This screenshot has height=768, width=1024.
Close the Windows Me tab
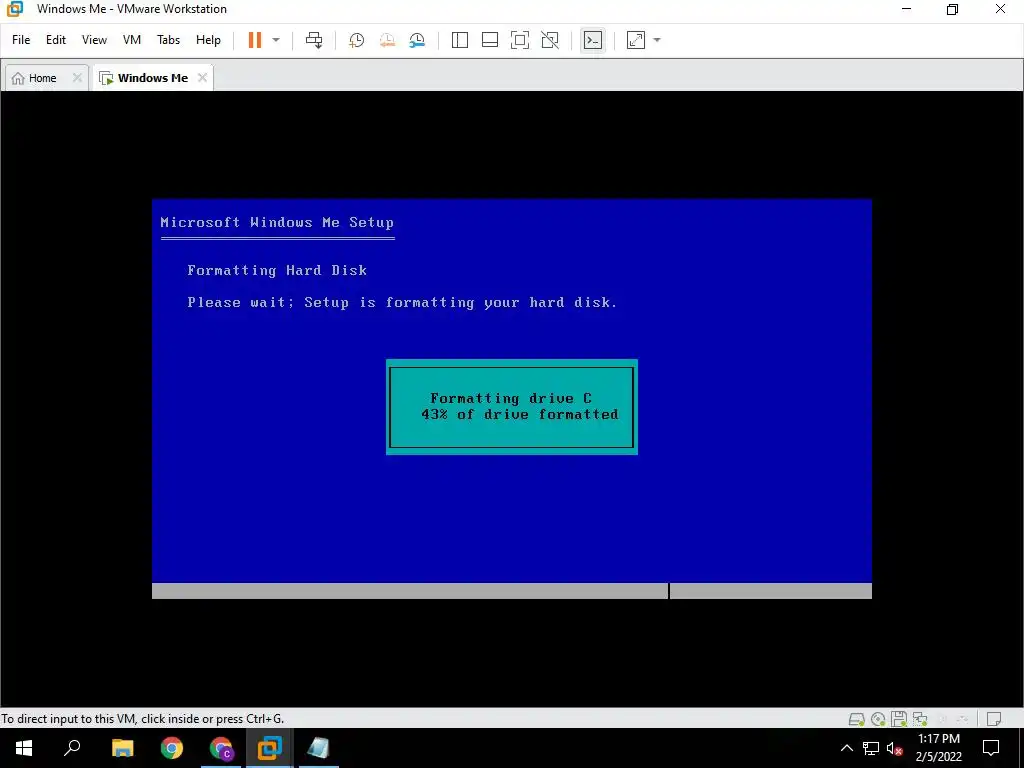coord(202,78)
